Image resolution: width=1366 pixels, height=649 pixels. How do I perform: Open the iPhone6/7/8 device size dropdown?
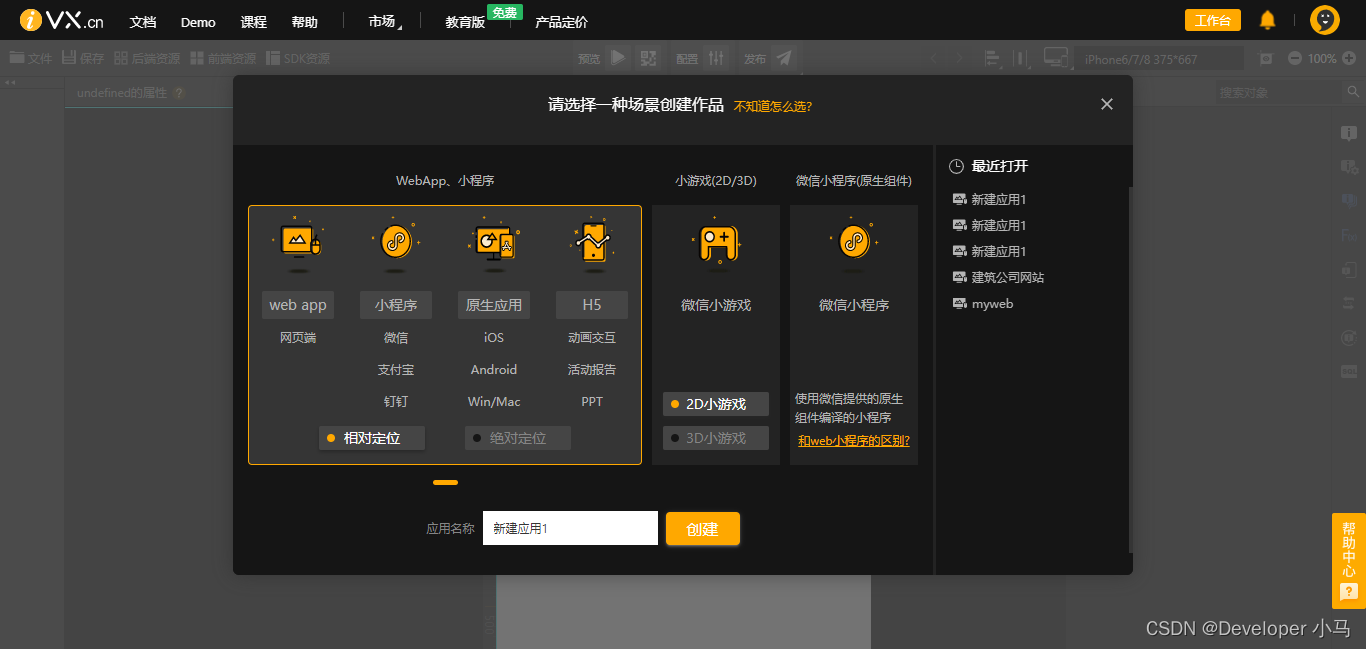[1160, 59]
